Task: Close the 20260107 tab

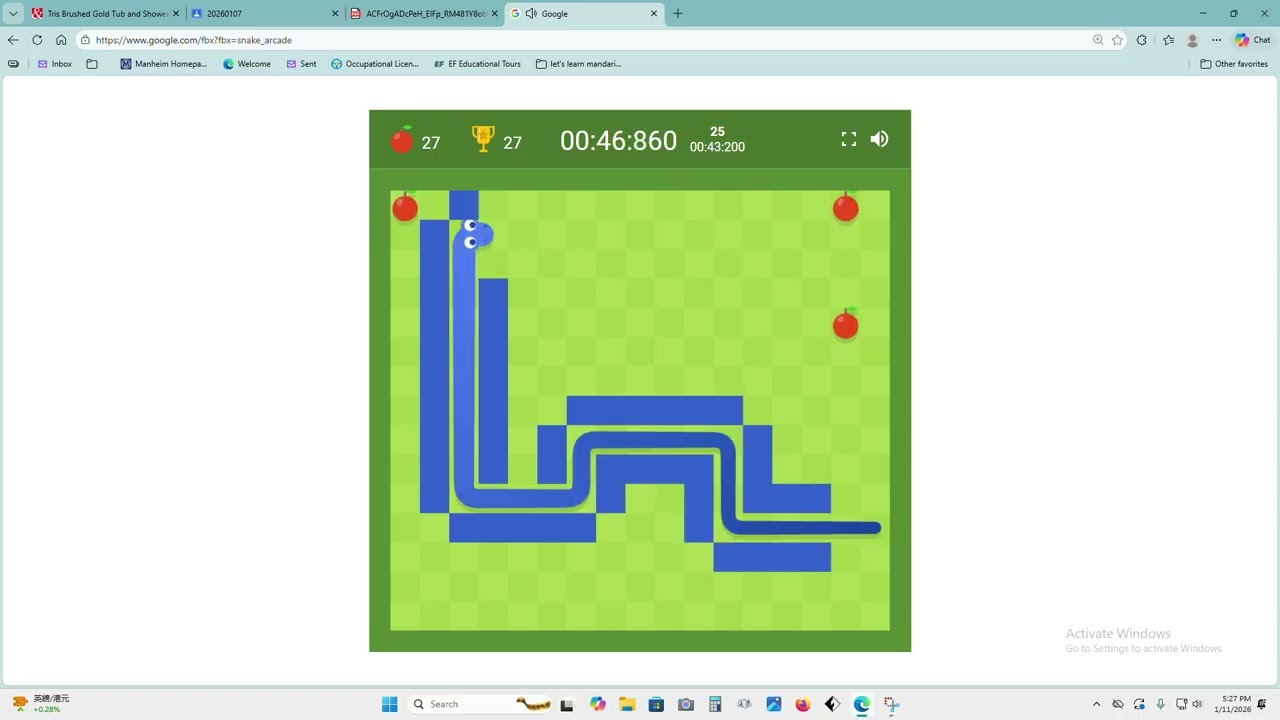Action: pos(334,14)
